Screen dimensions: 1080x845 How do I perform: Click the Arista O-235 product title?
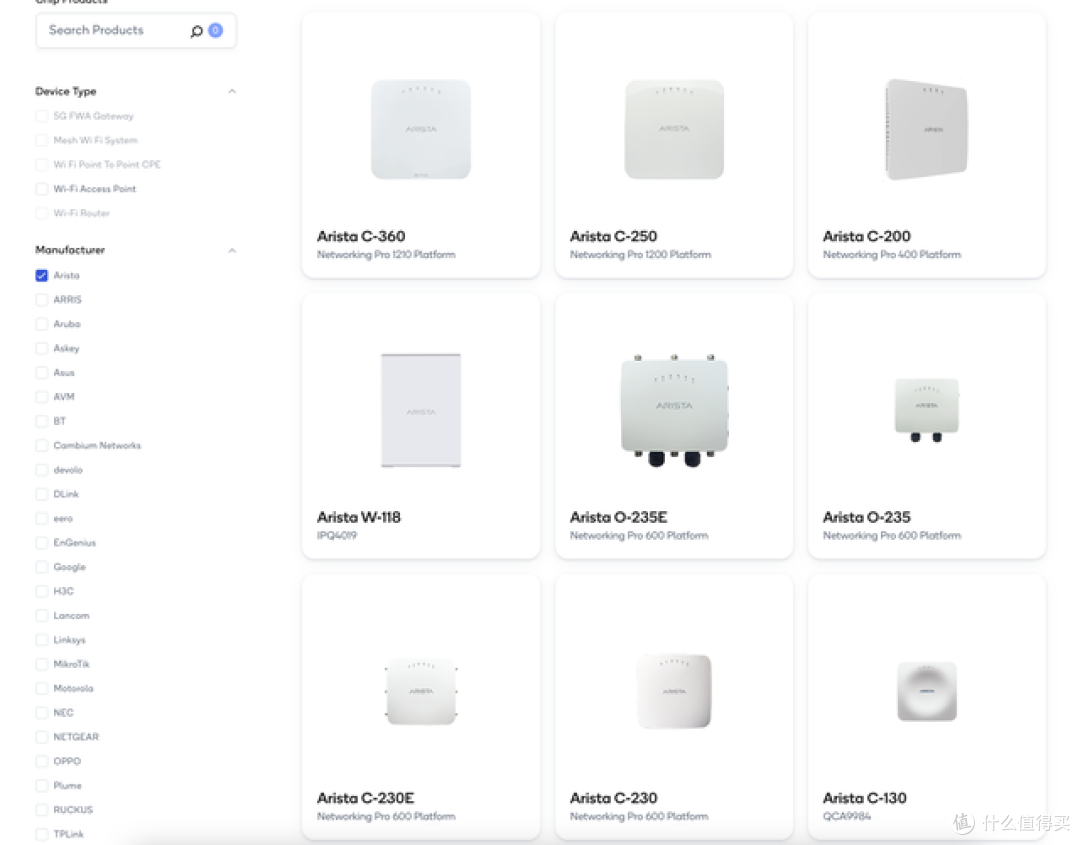point(866,518)
